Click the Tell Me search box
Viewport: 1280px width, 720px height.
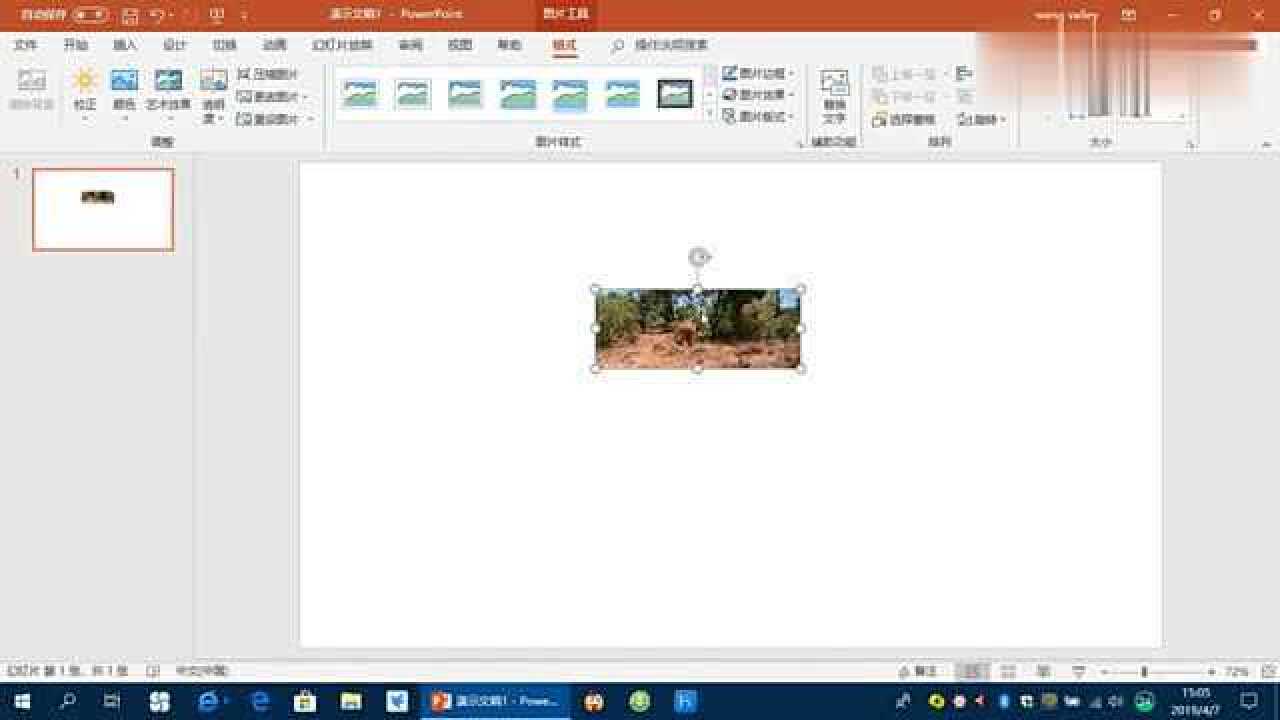tap(660, 45)
